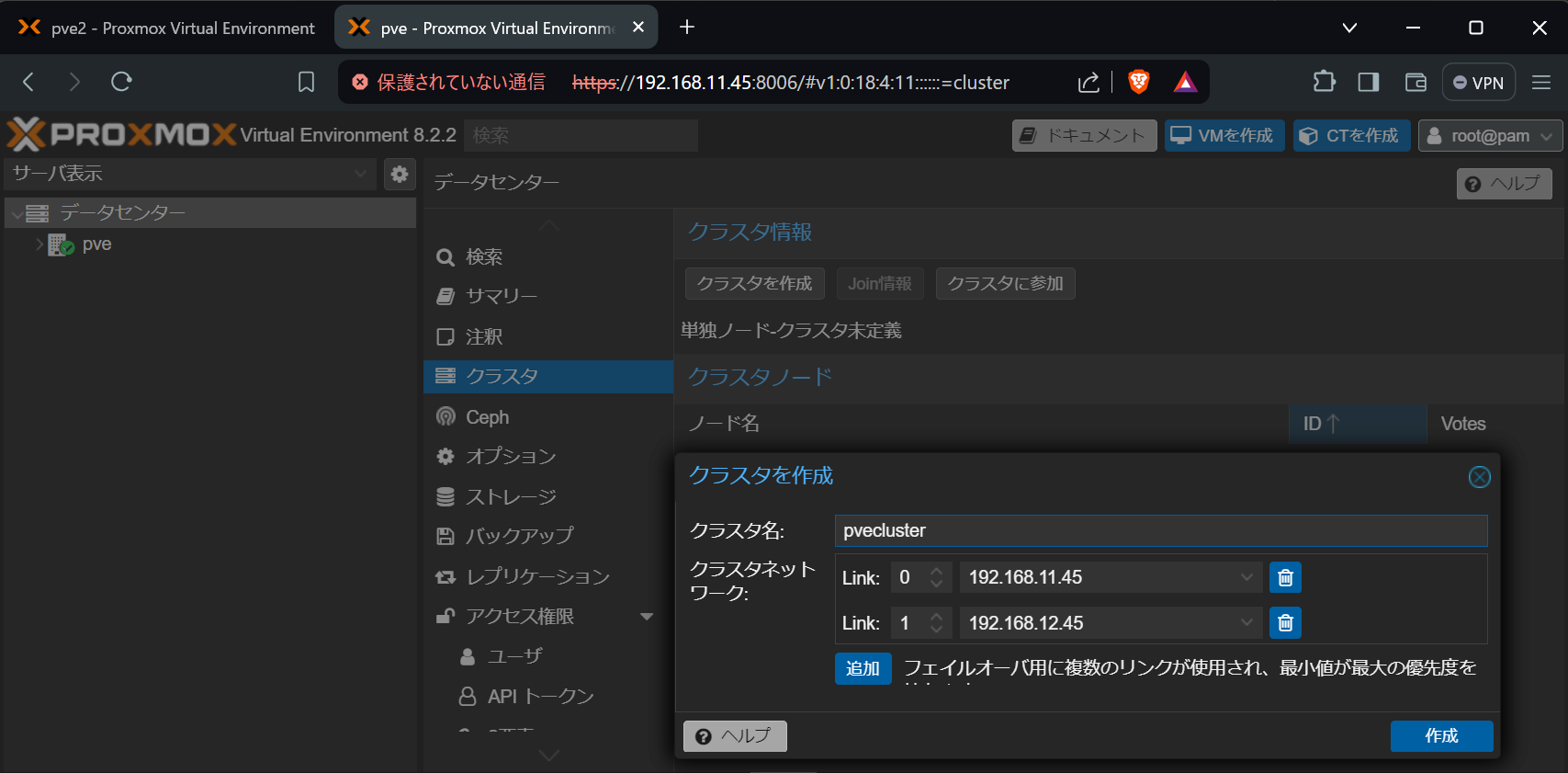Image resolution: width=1568 pixels, height=773 pixels.
Task: Open サマリー menu item
Action: click(x=548, y=297)
